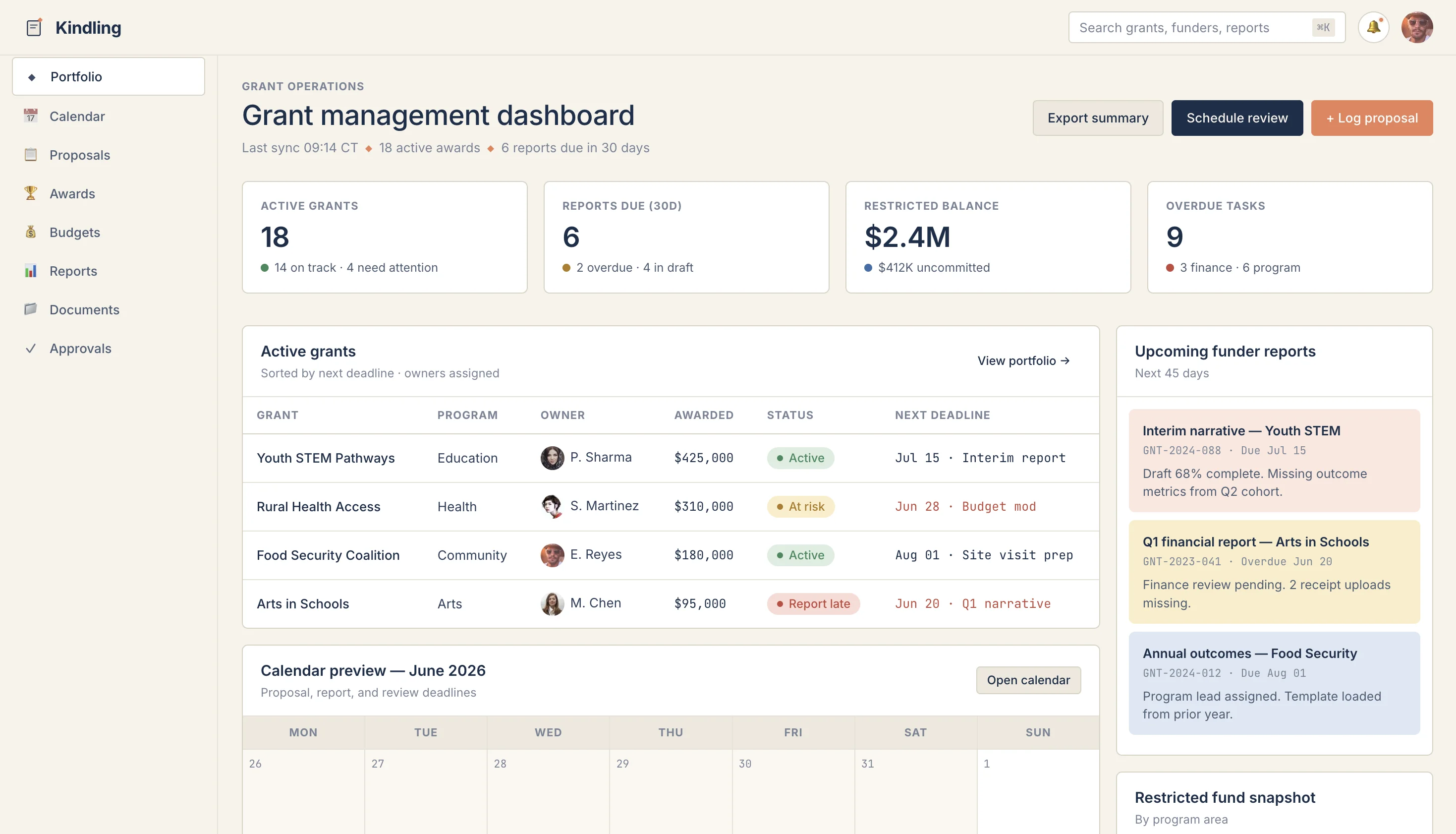This screenshot has width=1456, height=834.
Task: Click P. Sharma's avatar
Action: click(x=552, y=458)
